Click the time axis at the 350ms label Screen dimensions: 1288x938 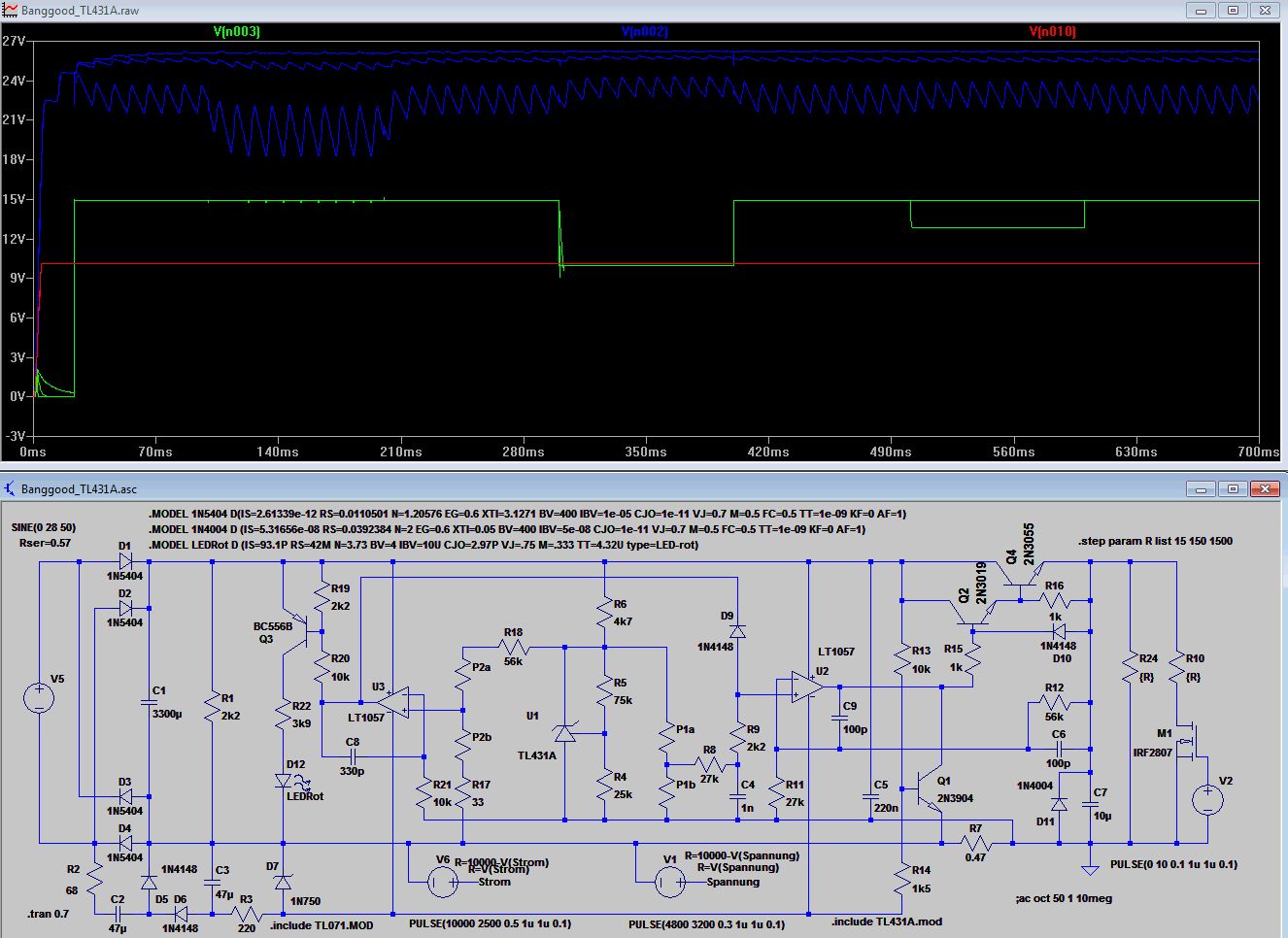[646, 452]
